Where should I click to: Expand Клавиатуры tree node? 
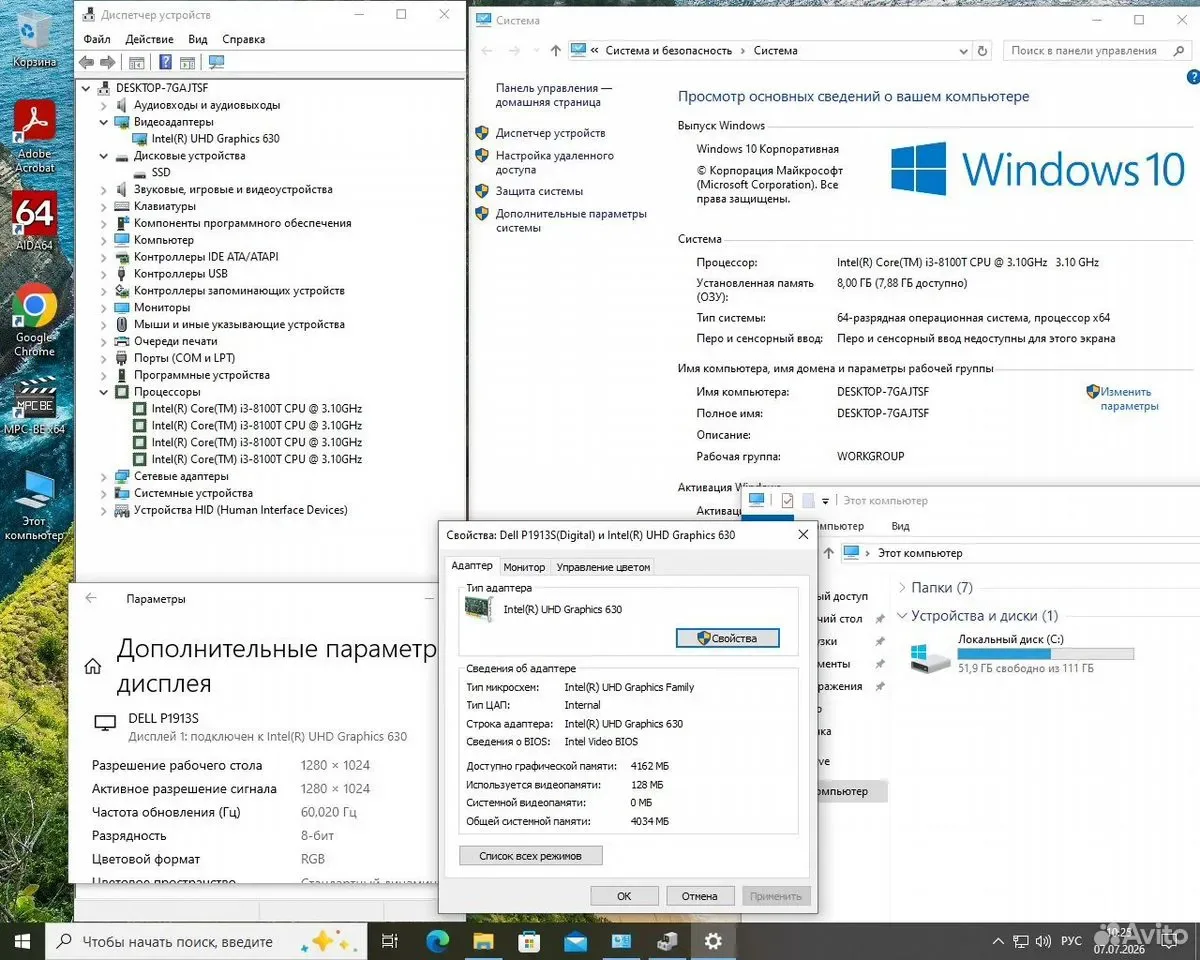pos(104,206)
